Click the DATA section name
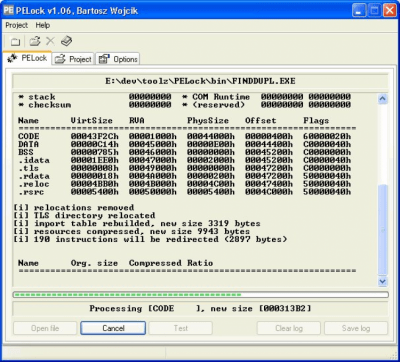Viewport: 400px width, 362px height. click(x=29, y=144)
